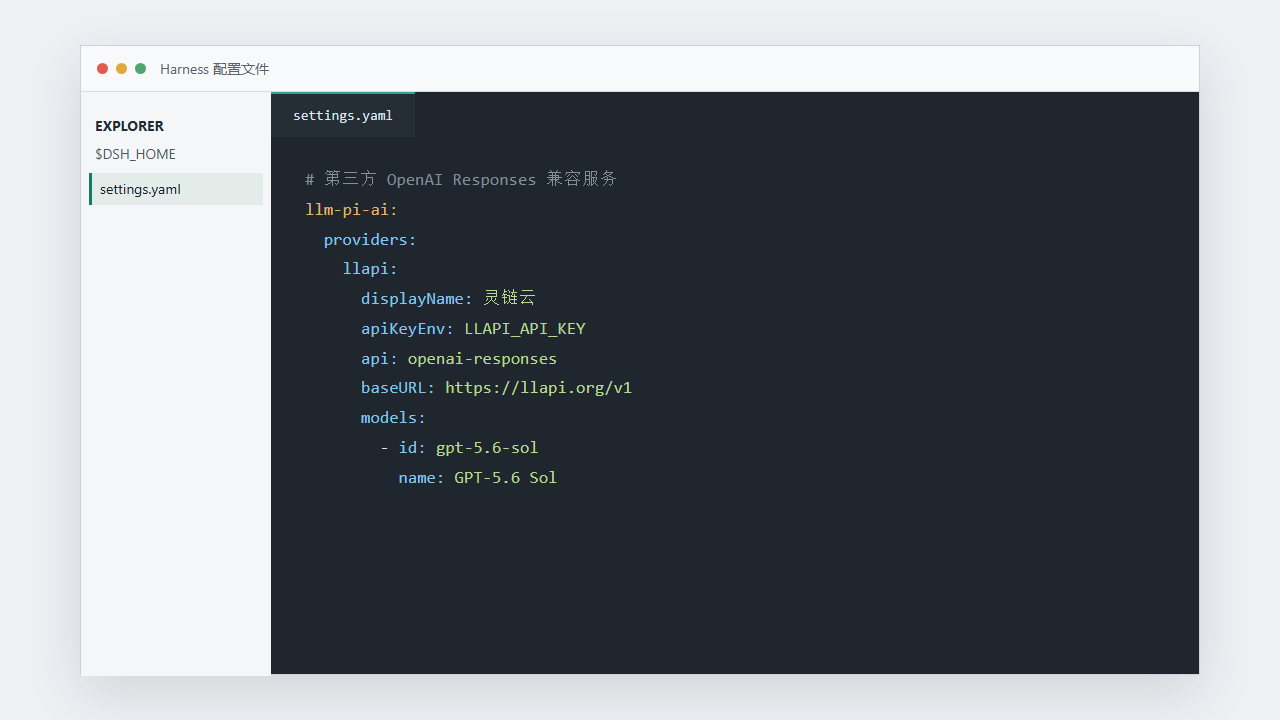Click the red window close dot
The width and height of the screenshot is (1280, 720).
pos(102,69)
